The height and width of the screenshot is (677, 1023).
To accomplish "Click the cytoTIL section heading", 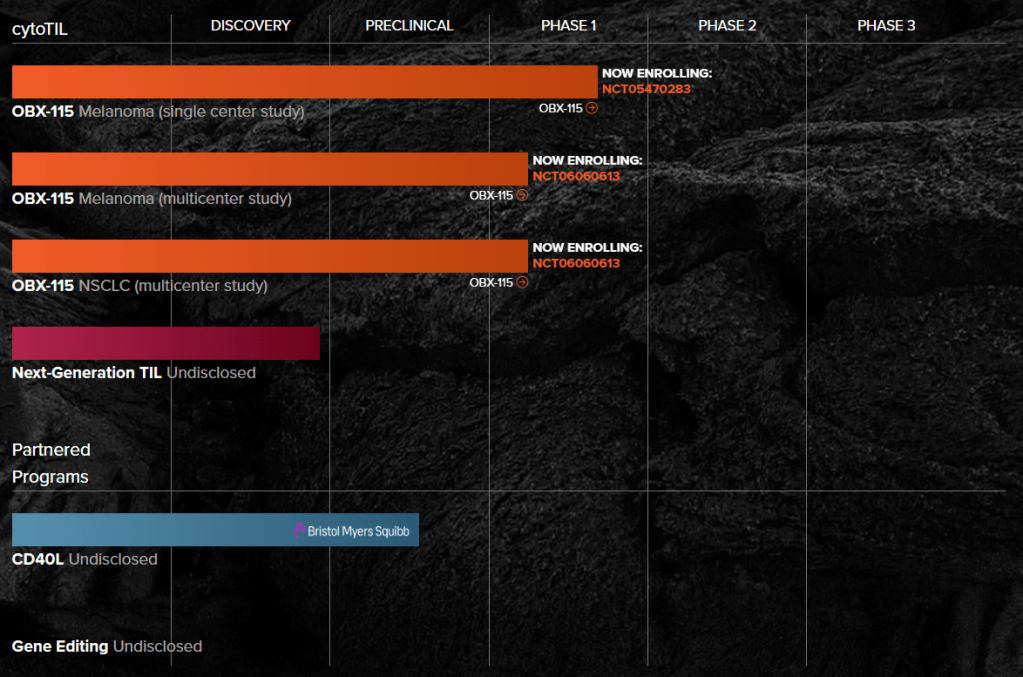I will click(x=40, y=28).
